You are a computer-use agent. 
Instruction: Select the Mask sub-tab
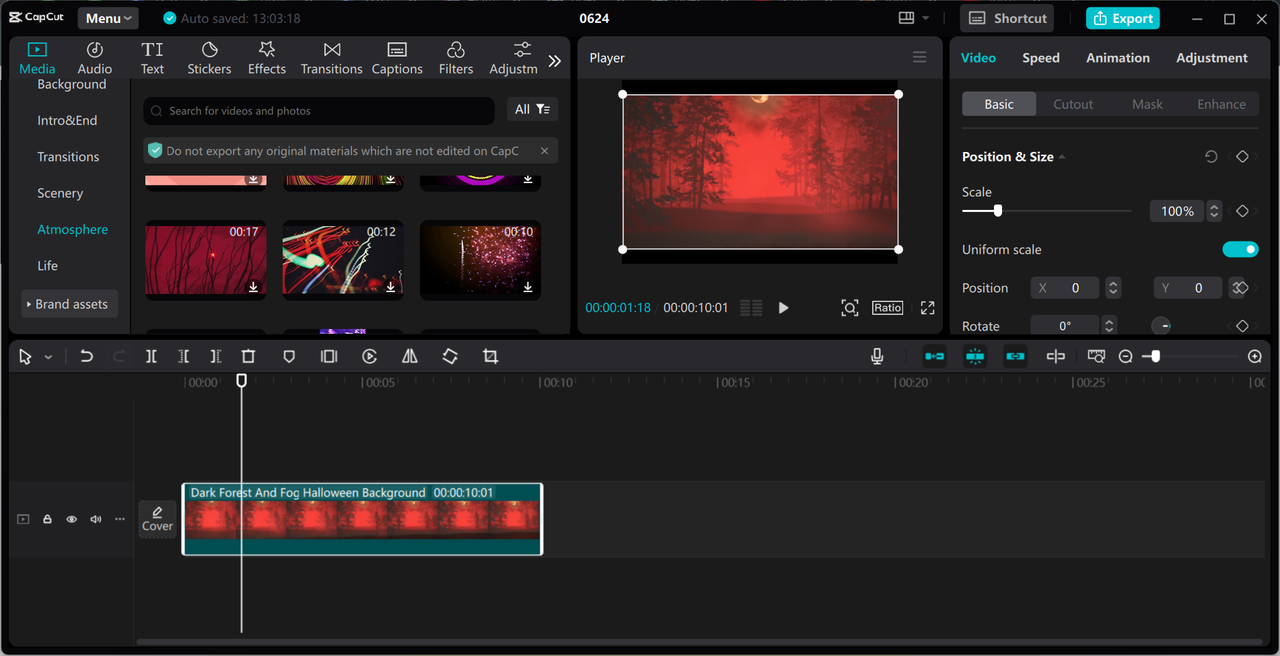click(x=1147, y=104)
